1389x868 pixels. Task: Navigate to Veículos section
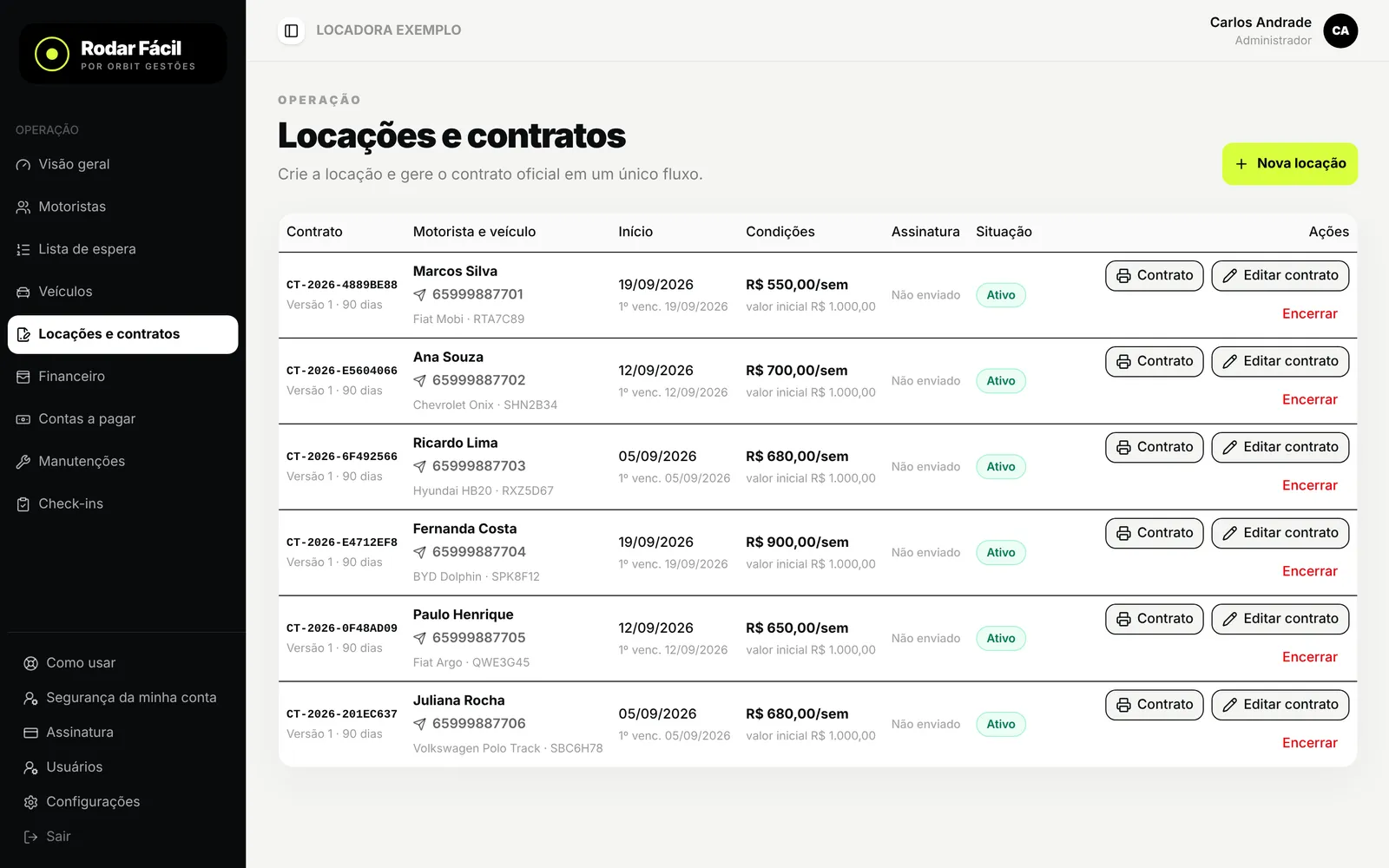click(123, 292)
